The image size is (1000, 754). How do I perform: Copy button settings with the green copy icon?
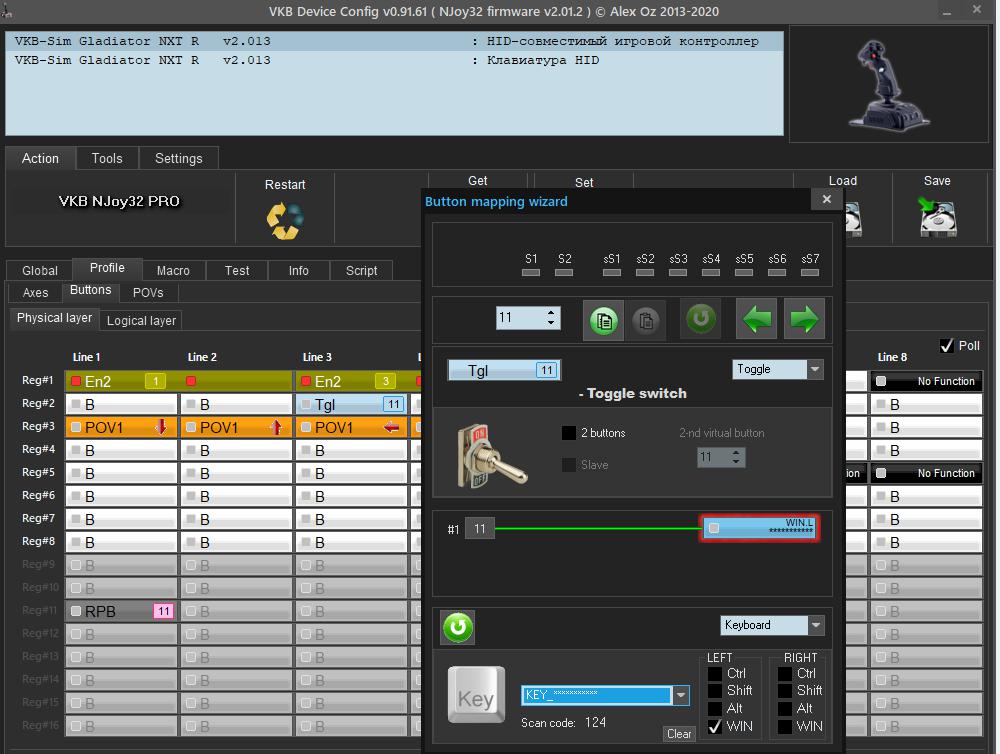click(x=603, y=319)
